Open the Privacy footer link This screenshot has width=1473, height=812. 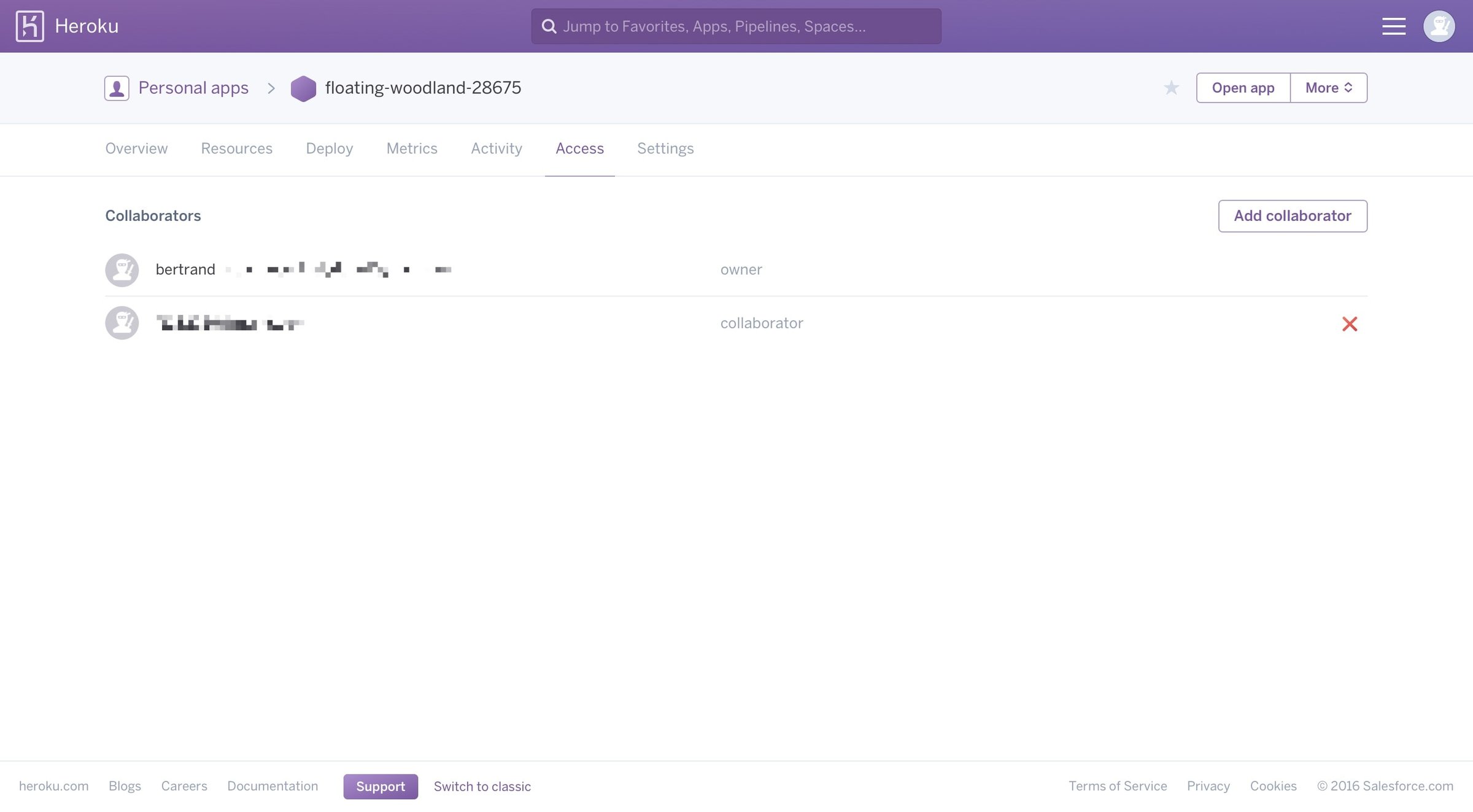(x=1208, y=786)
